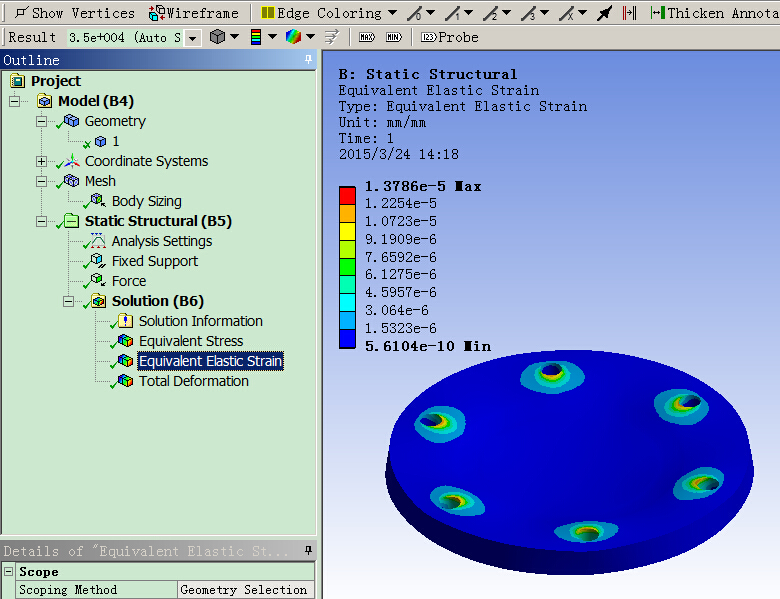Select Equivalent Stress result in tree
Viewport: 780px width, 599px height.
[x=190, y=341]
